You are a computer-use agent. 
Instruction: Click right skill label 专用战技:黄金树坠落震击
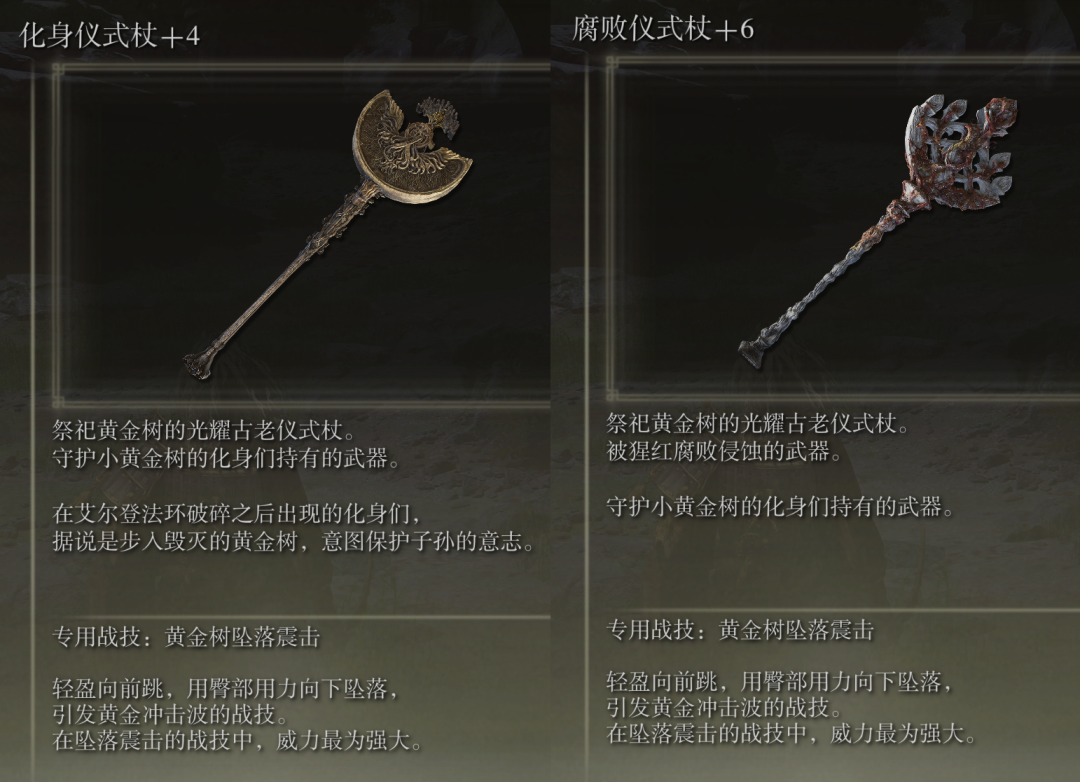(x=740, y=630)
